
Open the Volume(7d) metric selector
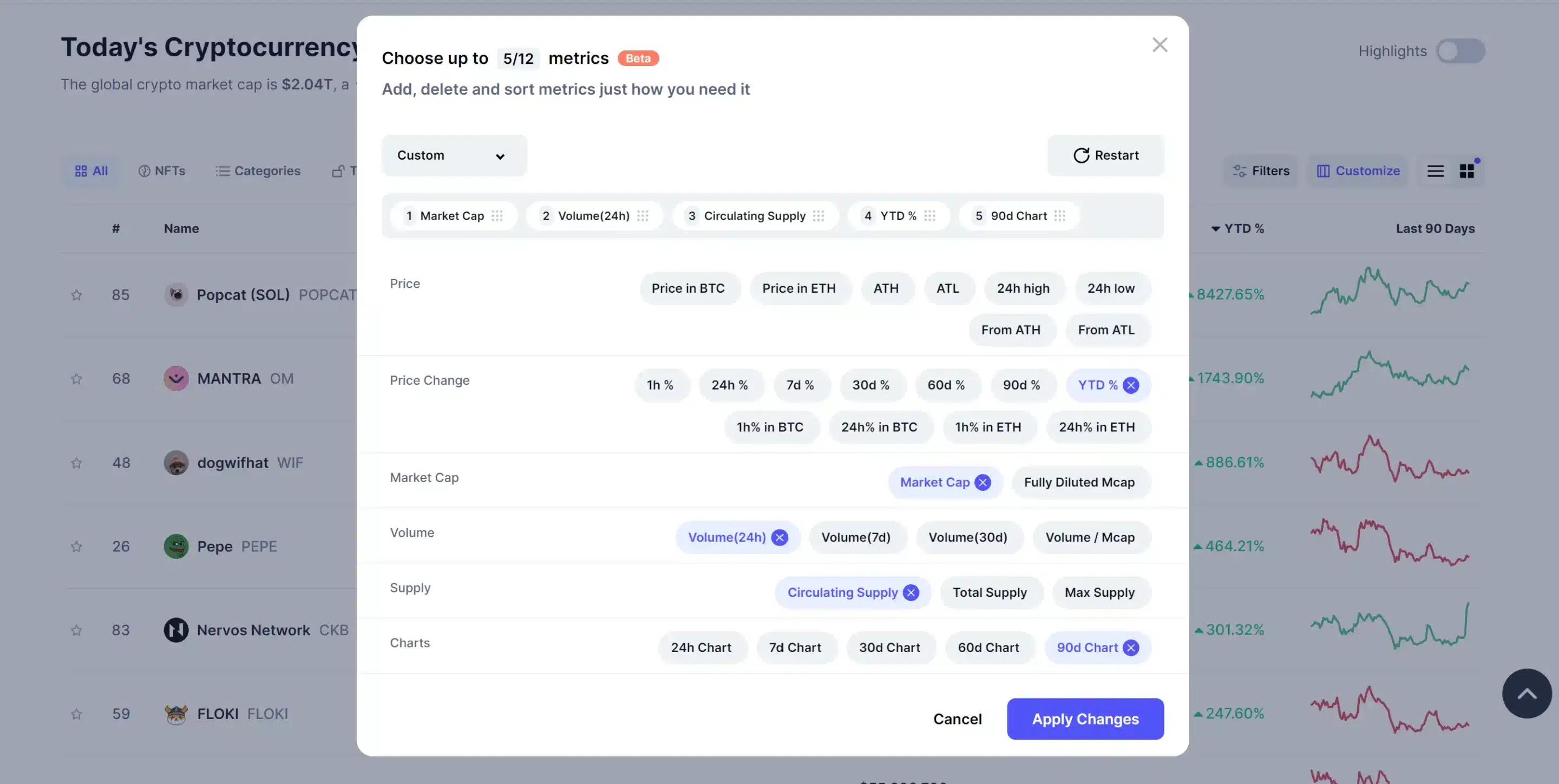(x=856, y=537)
